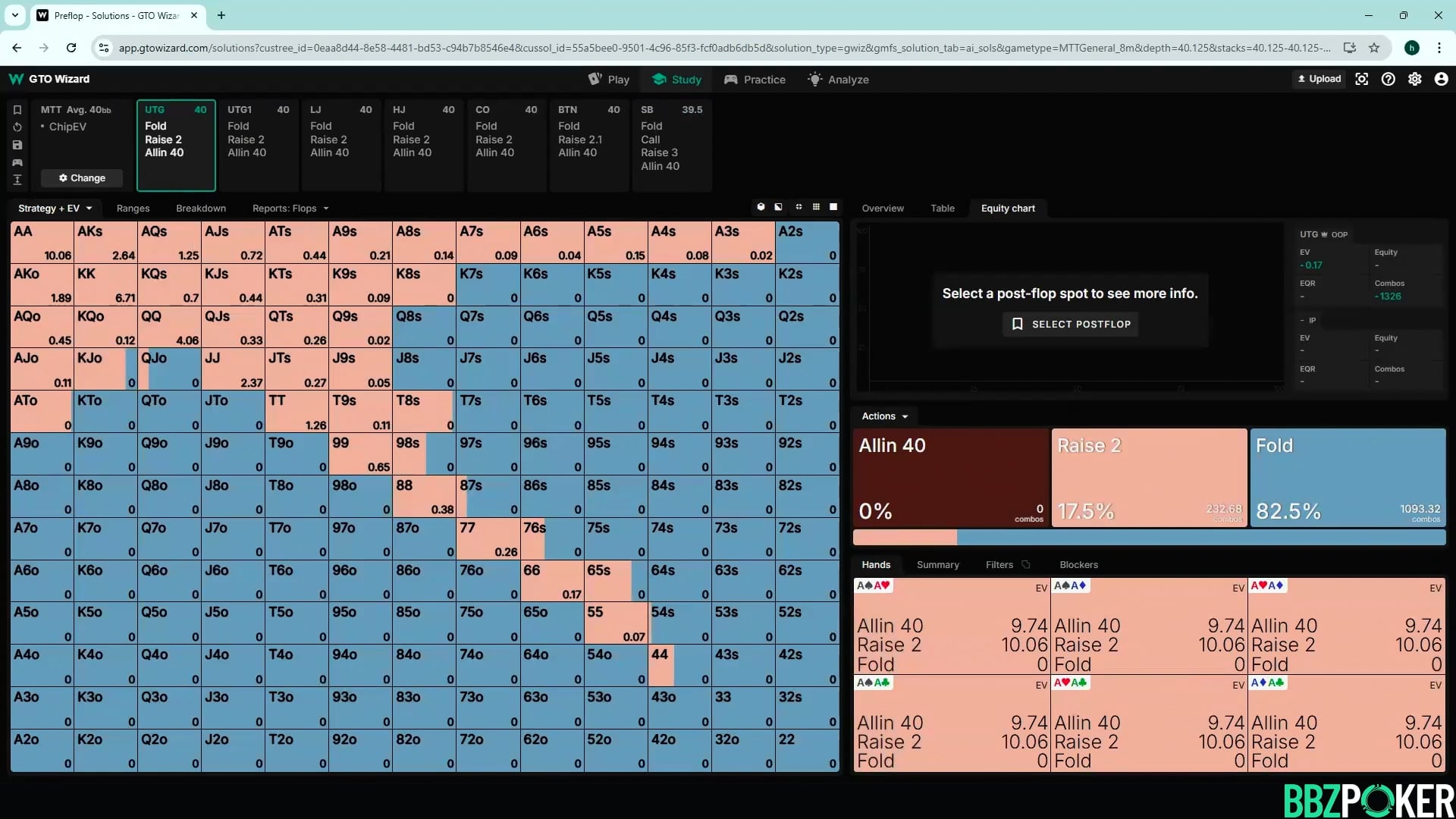
Task: Click the vertical expand height icon
Action: tap(17, 180)
